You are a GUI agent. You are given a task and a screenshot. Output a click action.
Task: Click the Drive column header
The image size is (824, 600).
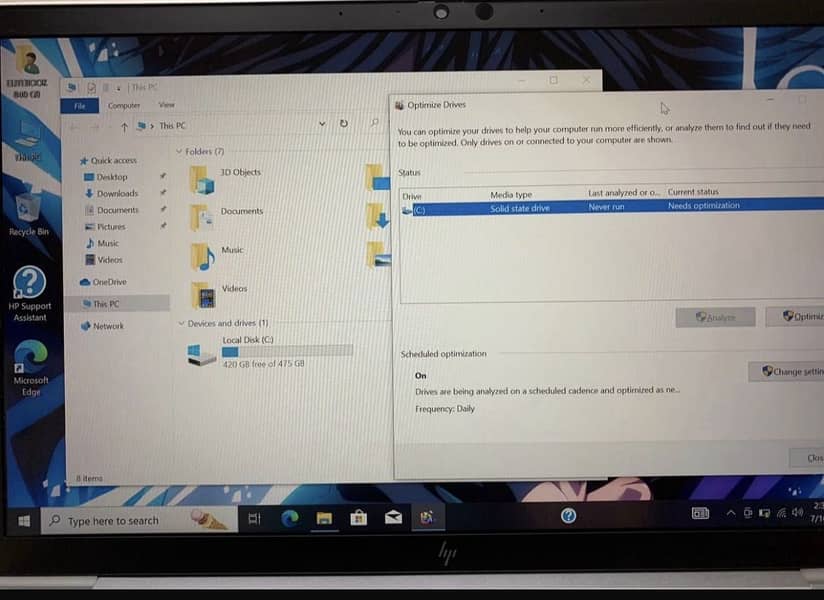coord(411,196)
